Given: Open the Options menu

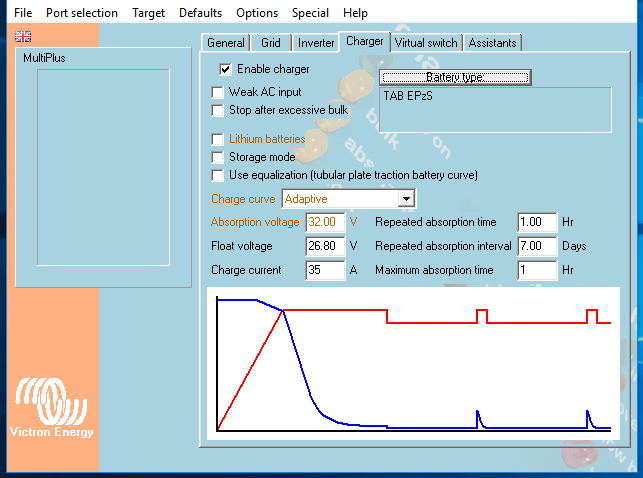Looking at the screenshot, I should pos(257,13).
